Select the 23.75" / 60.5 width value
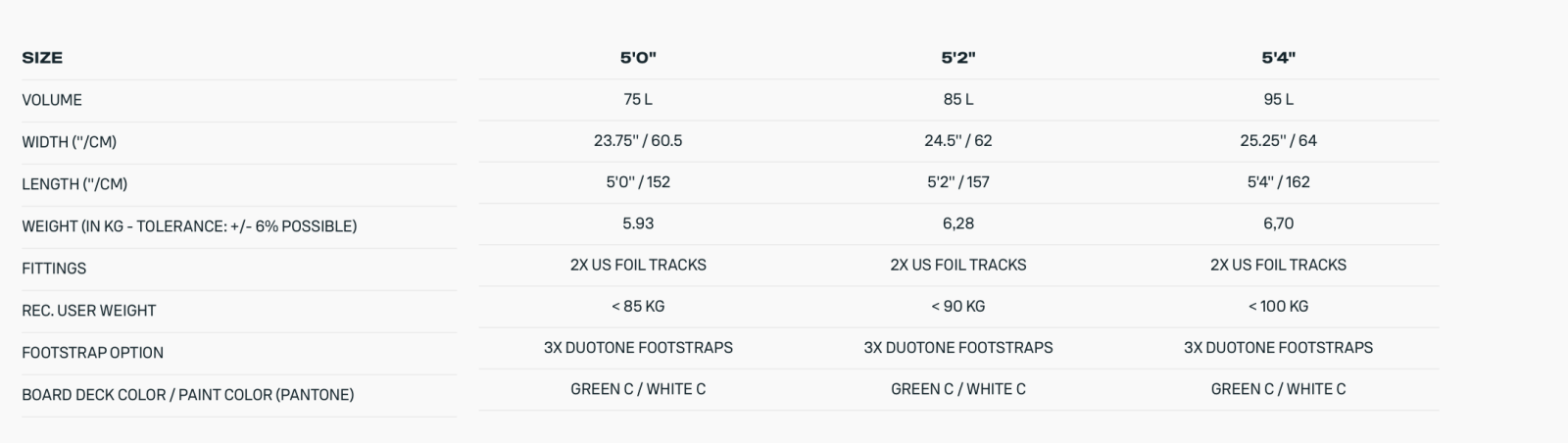The image size is (1568, 443). (x=638, y=141)
